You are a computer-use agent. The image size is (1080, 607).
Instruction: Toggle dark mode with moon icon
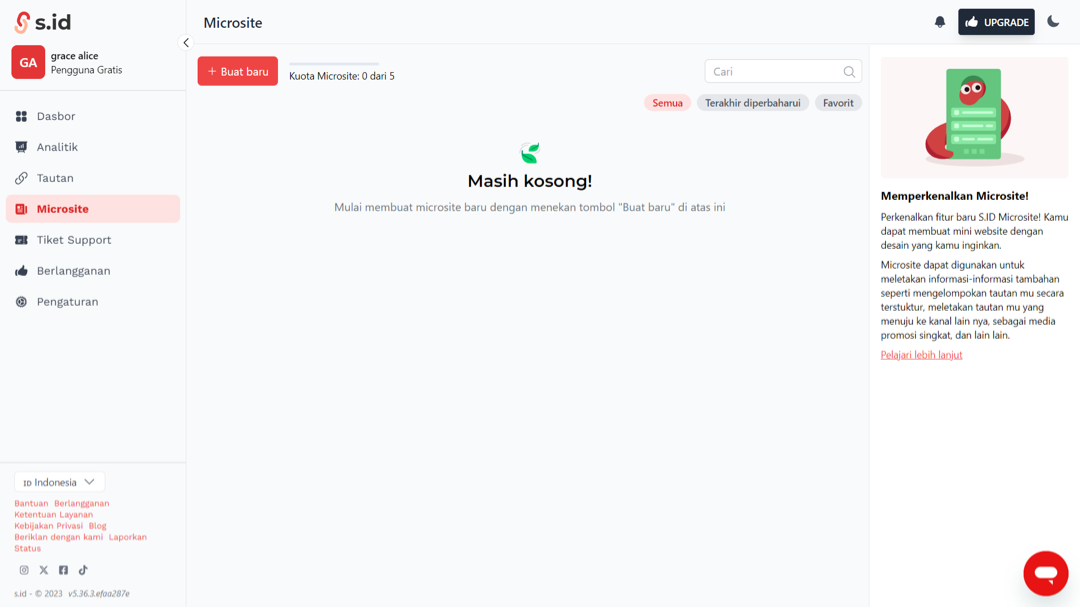coord(1053,22)
